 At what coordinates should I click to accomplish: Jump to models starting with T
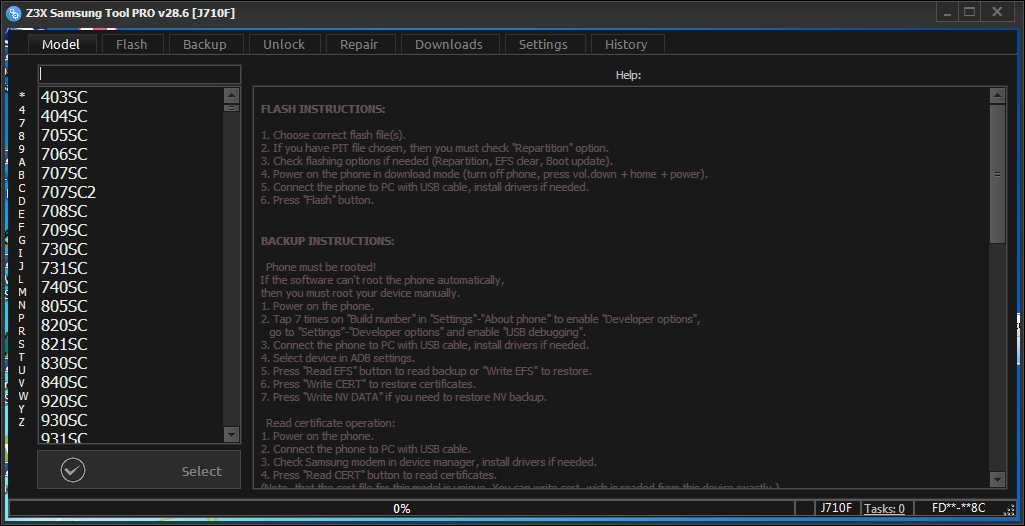coord(22,357)
